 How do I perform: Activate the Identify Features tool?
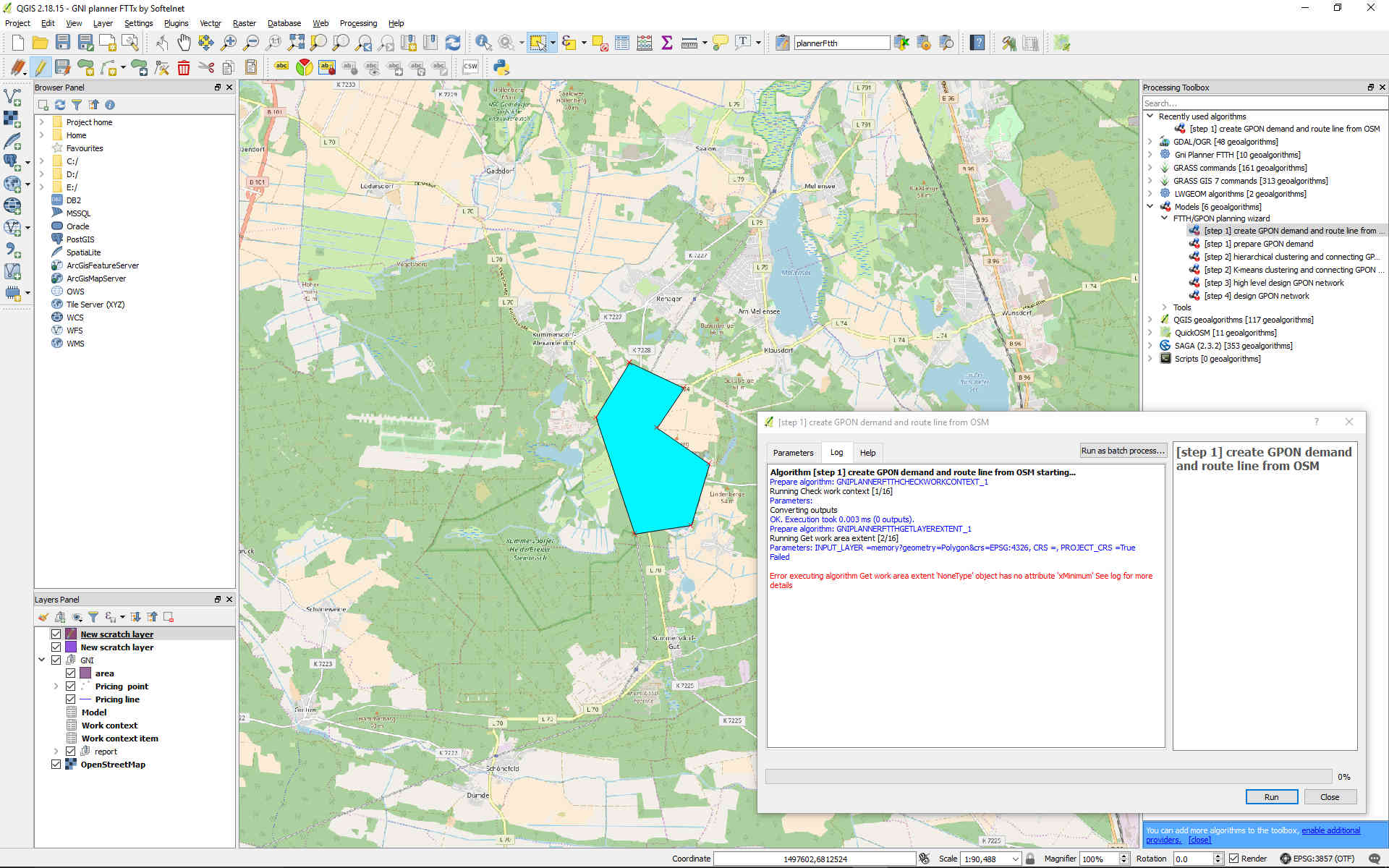click(x=483, y=43)
